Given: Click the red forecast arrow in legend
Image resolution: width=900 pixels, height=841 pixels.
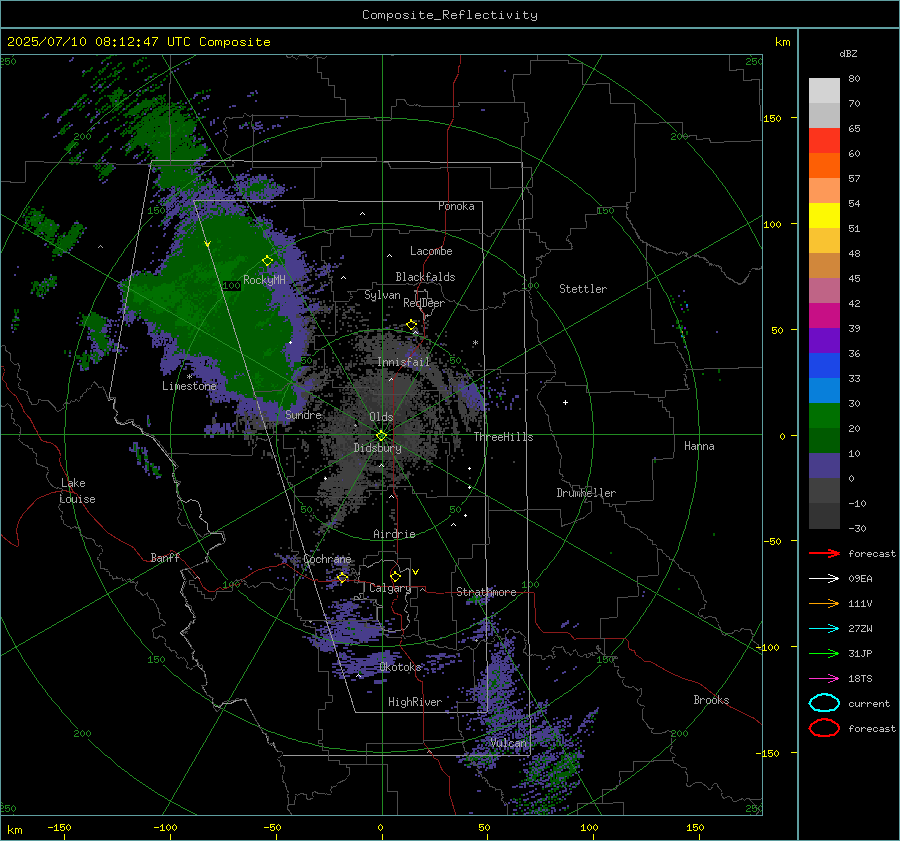Looking at the screenshot, I should [824, 553].
